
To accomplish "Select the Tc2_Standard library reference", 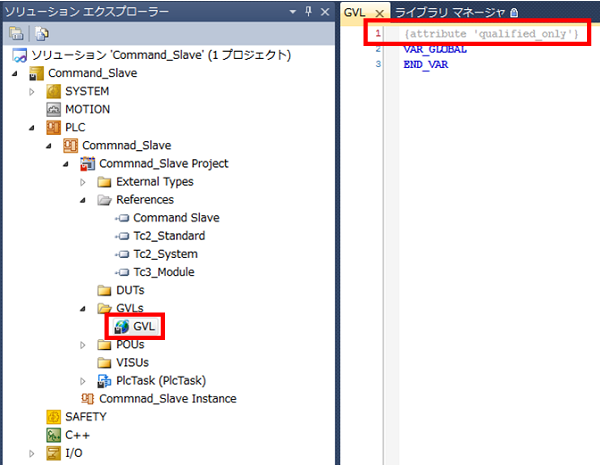I will point(168,236).
